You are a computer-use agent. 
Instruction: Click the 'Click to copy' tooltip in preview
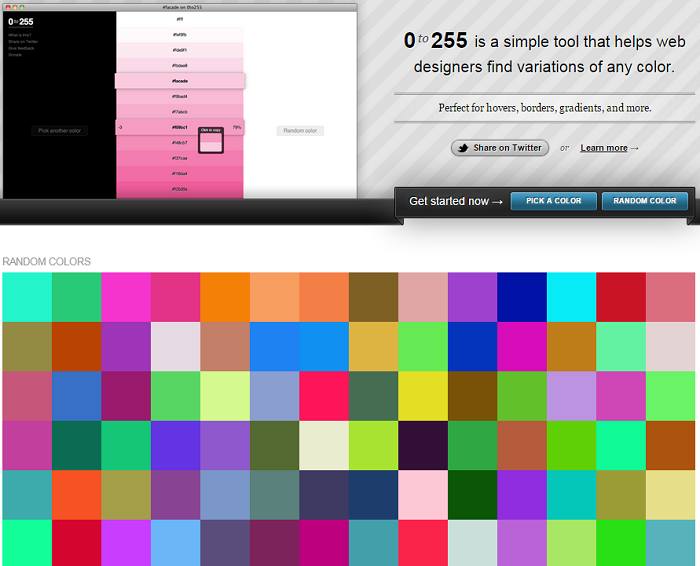211,131
